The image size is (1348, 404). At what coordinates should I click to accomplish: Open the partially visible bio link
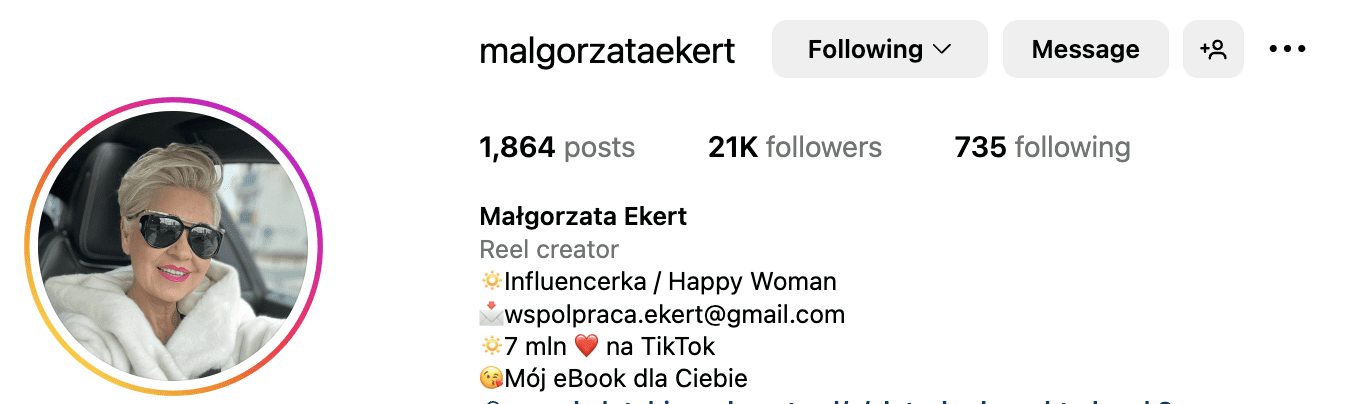(x=825, y=400)
